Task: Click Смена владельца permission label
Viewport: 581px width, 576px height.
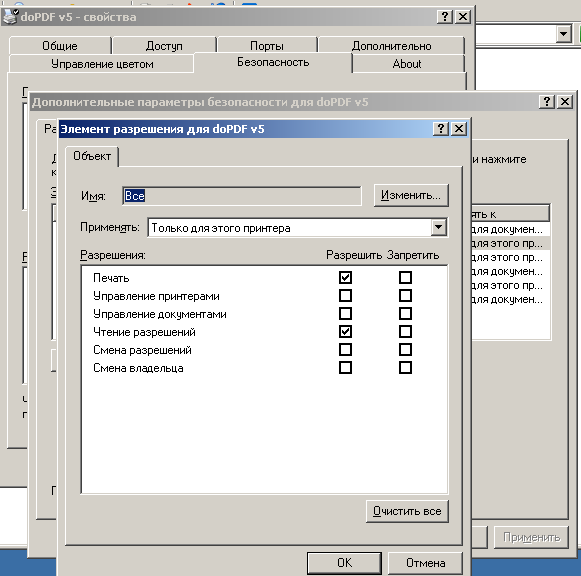Action: (138, 368)
